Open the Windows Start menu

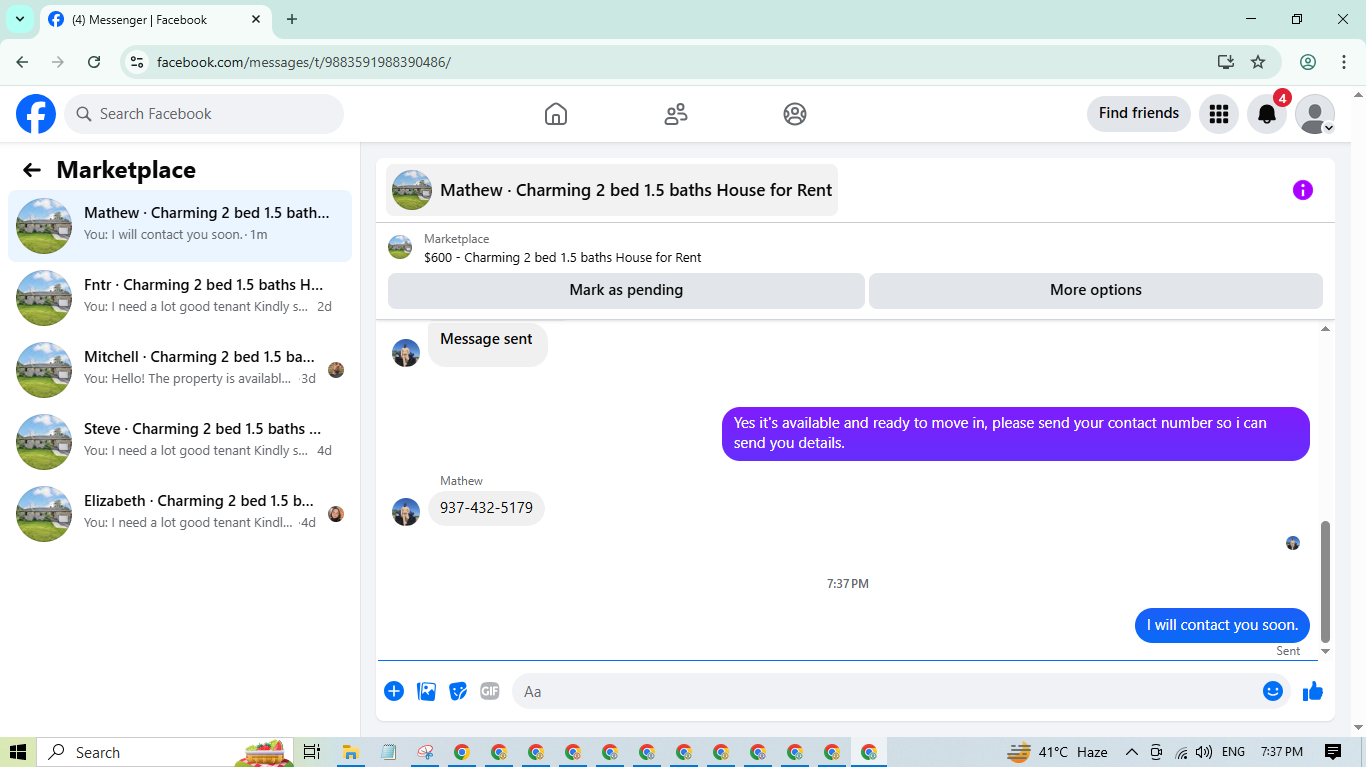[18, 752]
